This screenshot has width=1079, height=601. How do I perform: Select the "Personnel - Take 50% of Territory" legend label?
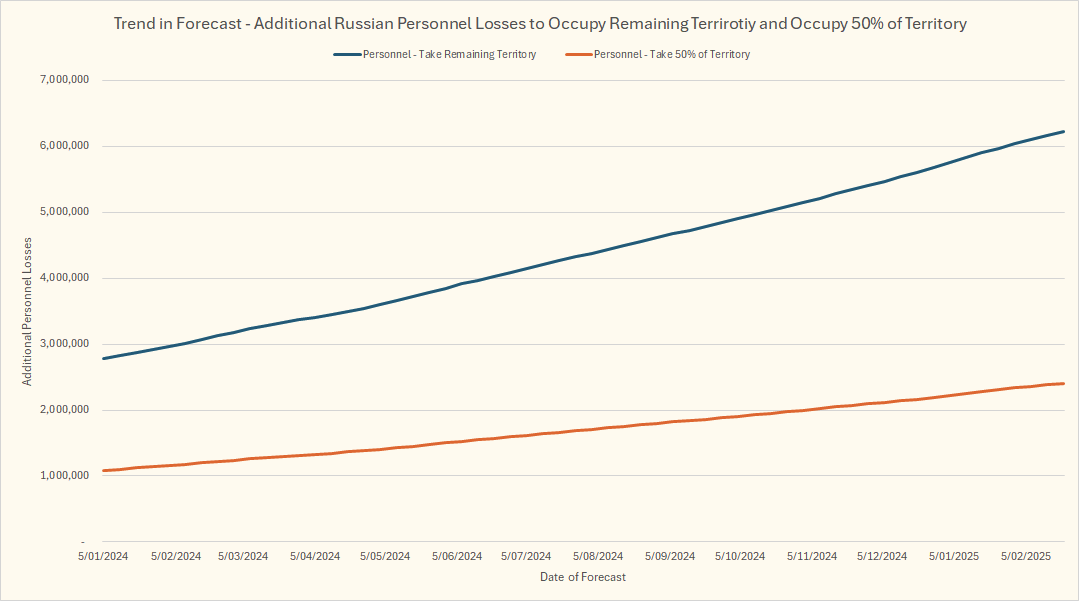pos(671,55)
